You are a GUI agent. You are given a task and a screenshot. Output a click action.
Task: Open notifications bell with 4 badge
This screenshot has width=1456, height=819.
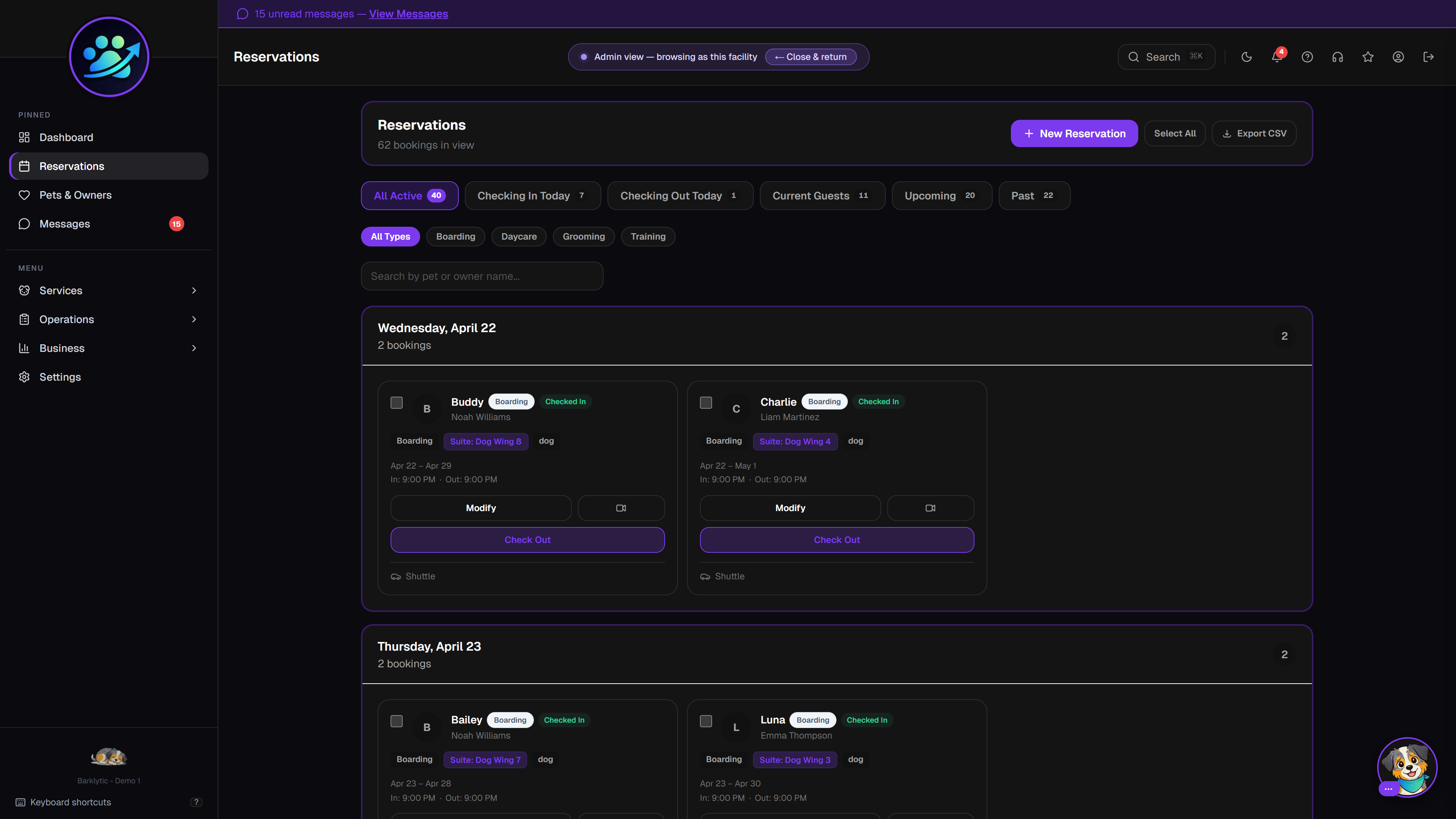pyautogui.click(x=1277, y=57)
